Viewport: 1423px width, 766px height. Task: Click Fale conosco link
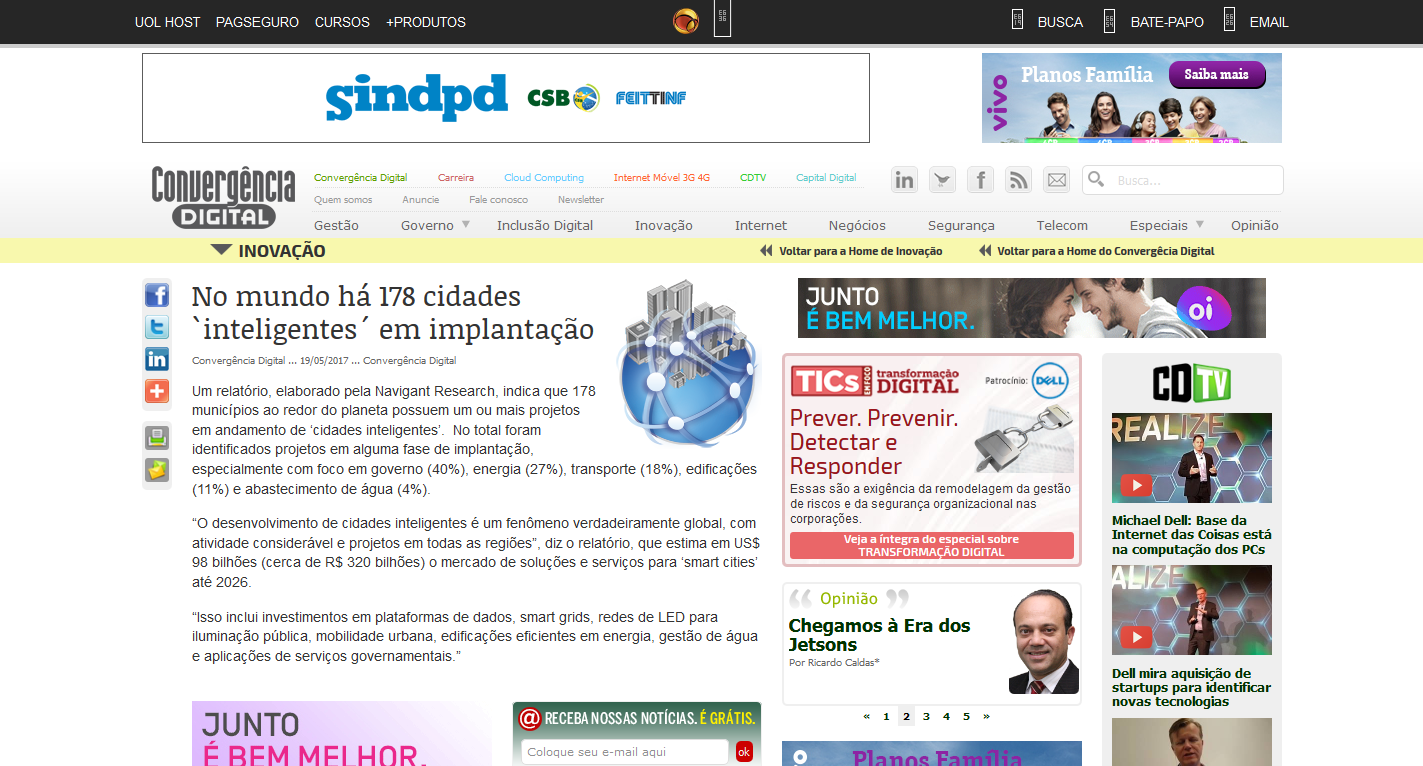click(499, 200)
